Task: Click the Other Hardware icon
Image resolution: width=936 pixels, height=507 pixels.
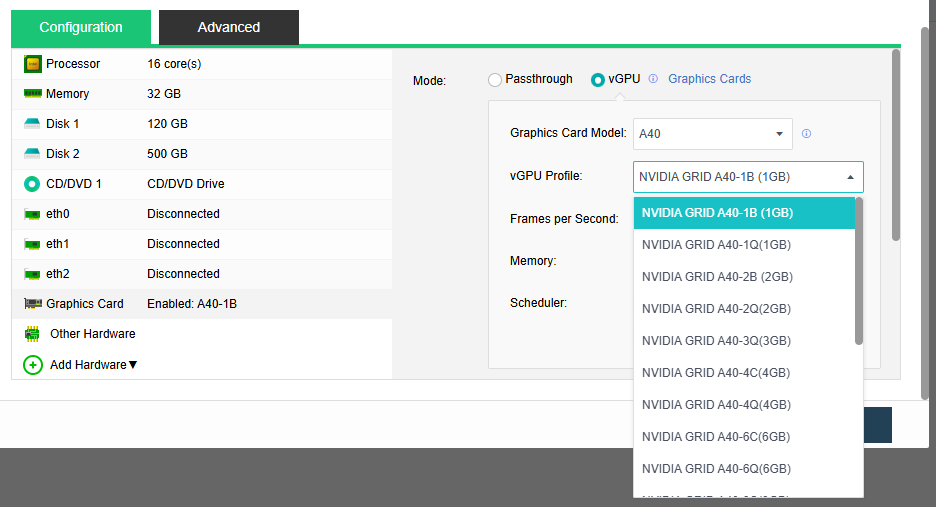Action: [x=32, y=334]
